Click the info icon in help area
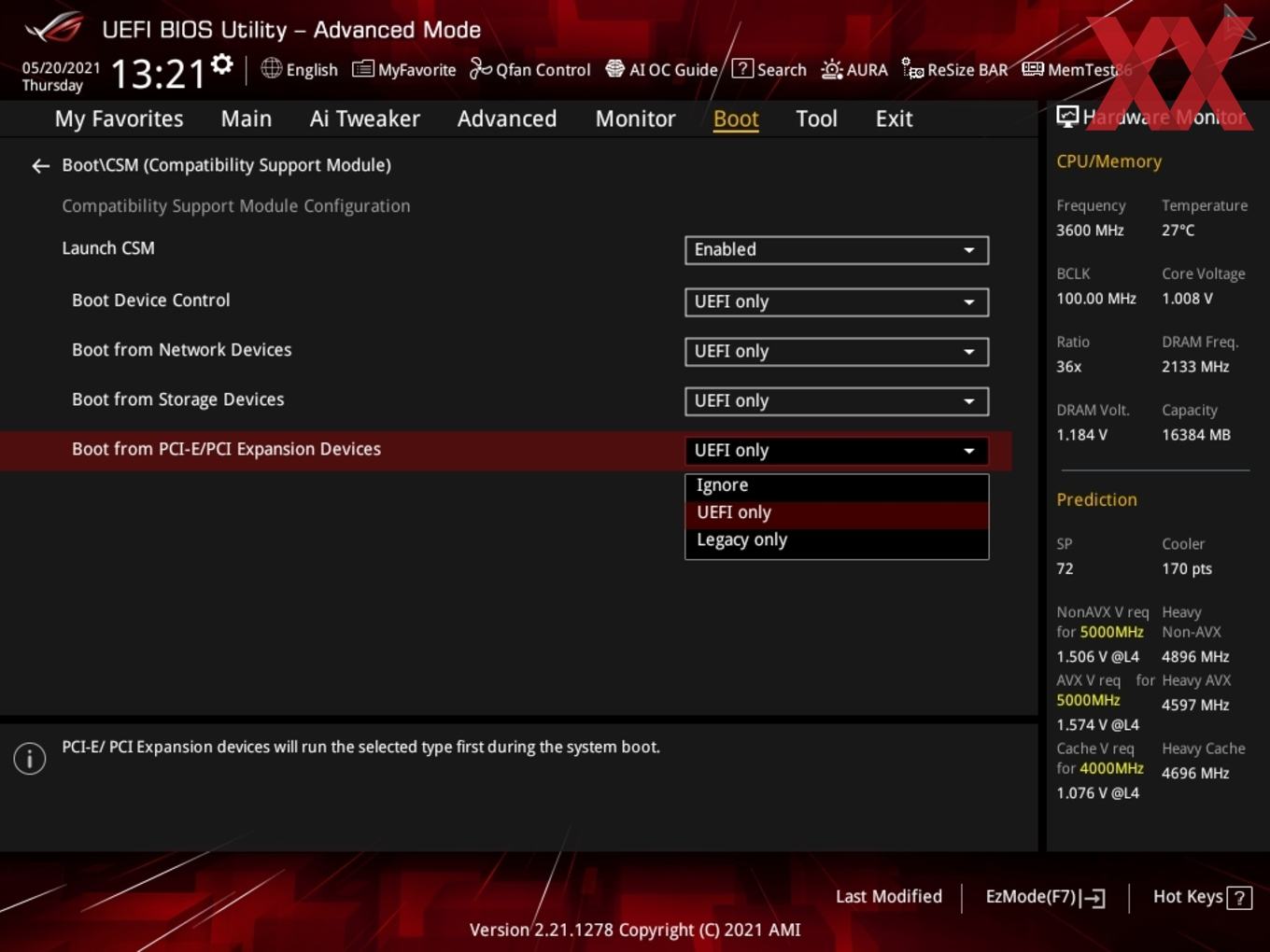Screen dimensions: 1270x952 30,758
